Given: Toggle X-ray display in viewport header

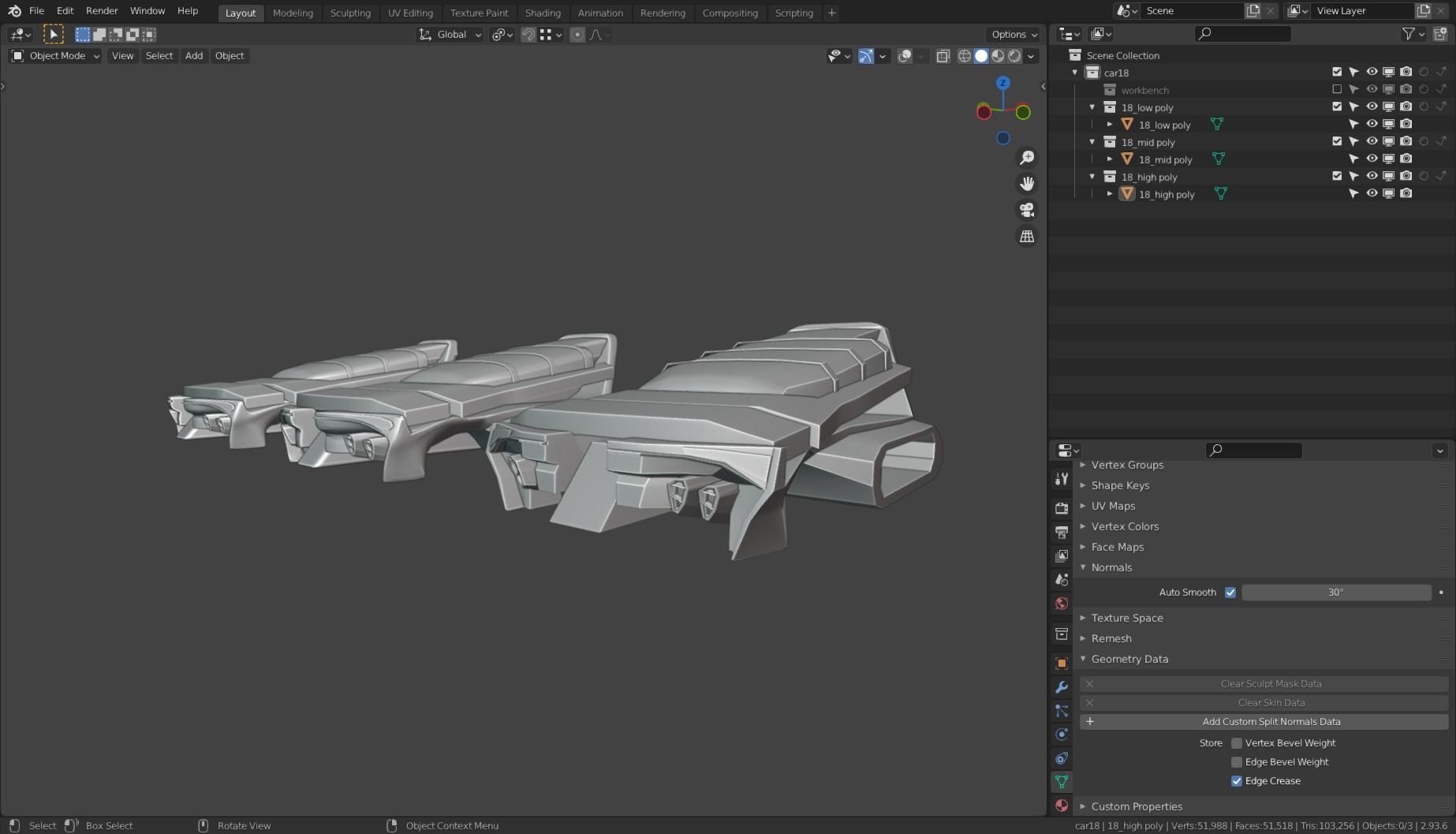Looking at the screenshot, I should 943,56.
